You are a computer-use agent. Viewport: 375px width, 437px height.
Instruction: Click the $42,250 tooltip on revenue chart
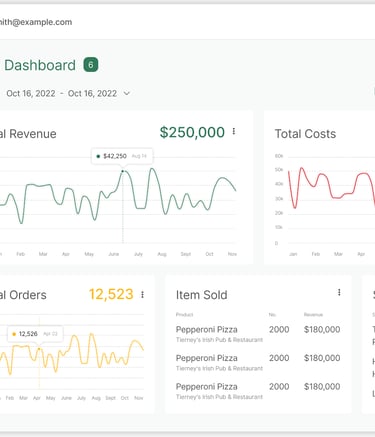pyautogui.click(x=122, y=156)
